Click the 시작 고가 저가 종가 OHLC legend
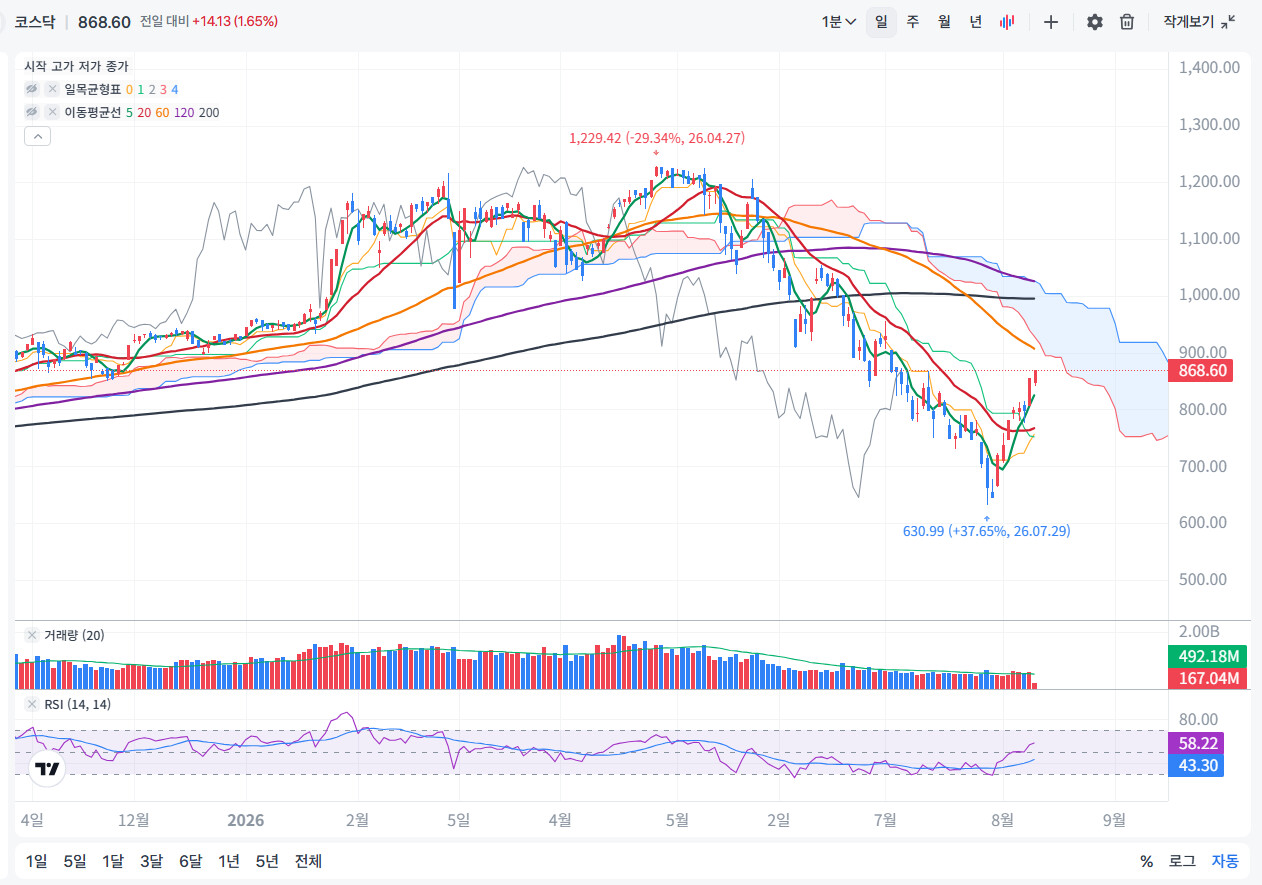Viewport: 1262px width, 885px height. click(x=76, y=66)
